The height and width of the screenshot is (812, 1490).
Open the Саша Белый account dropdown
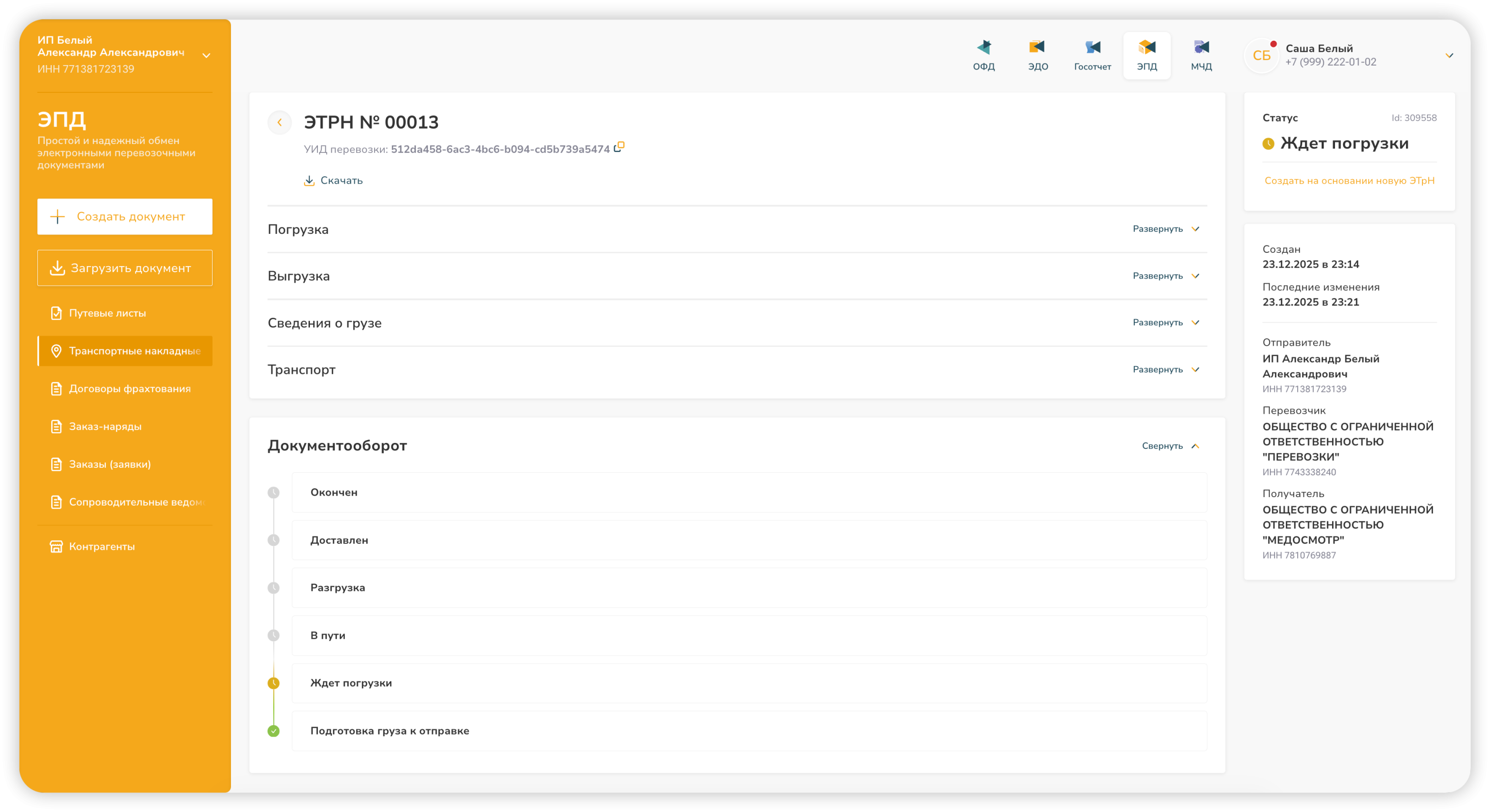coord(1449,56)
